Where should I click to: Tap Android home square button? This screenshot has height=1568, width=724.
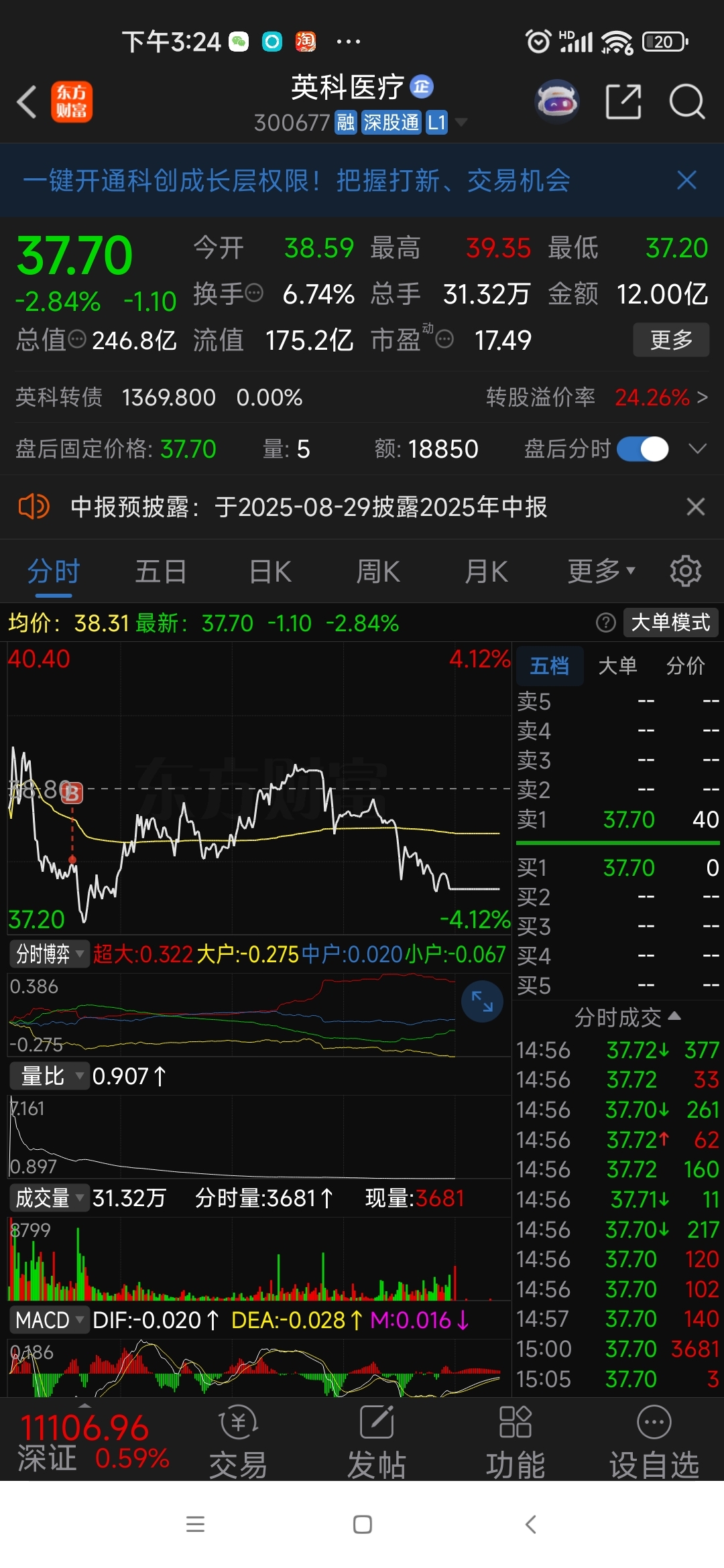click(x=363, y=1524)
